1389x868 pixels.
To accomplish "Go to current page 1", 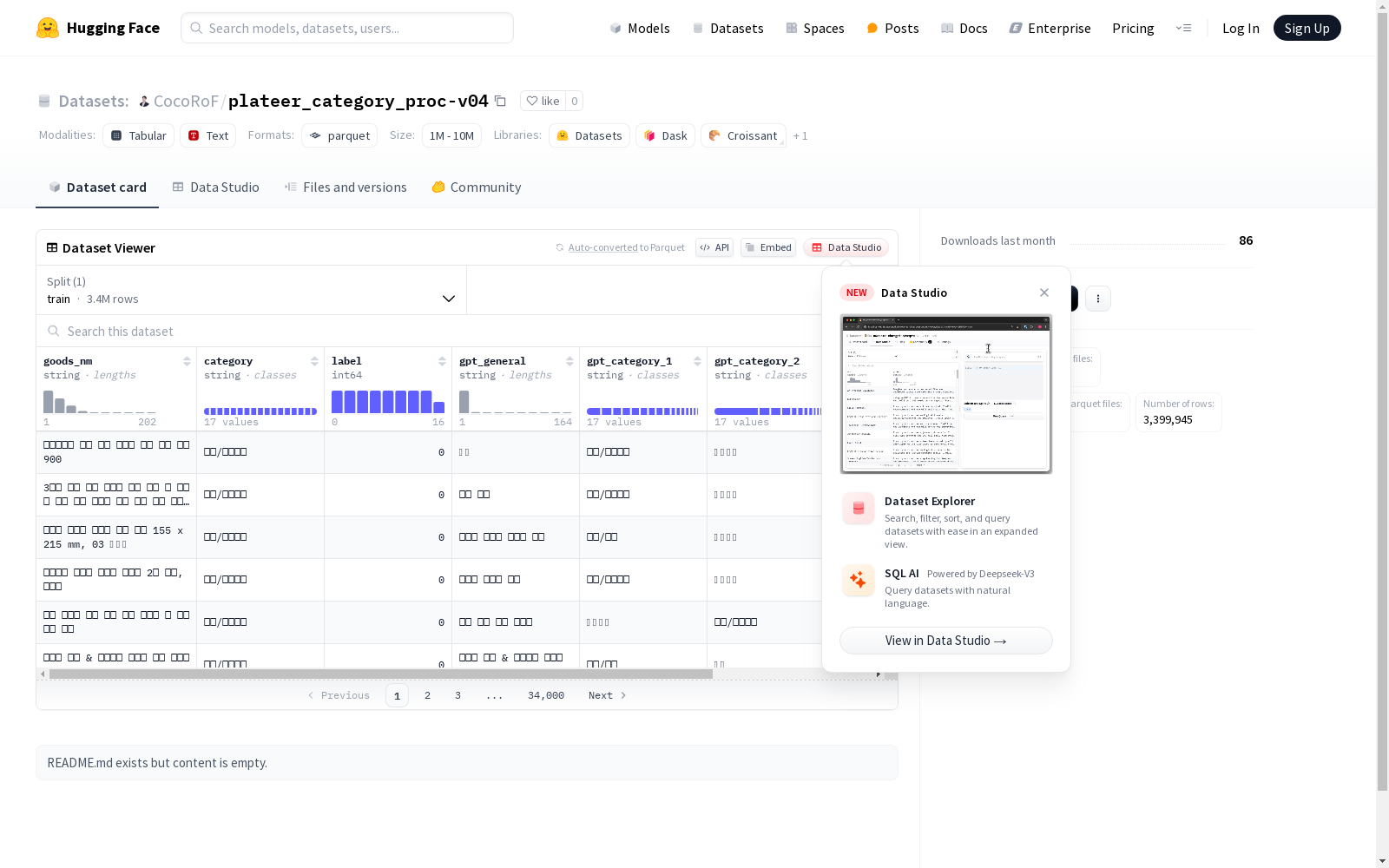I will 397,695.
